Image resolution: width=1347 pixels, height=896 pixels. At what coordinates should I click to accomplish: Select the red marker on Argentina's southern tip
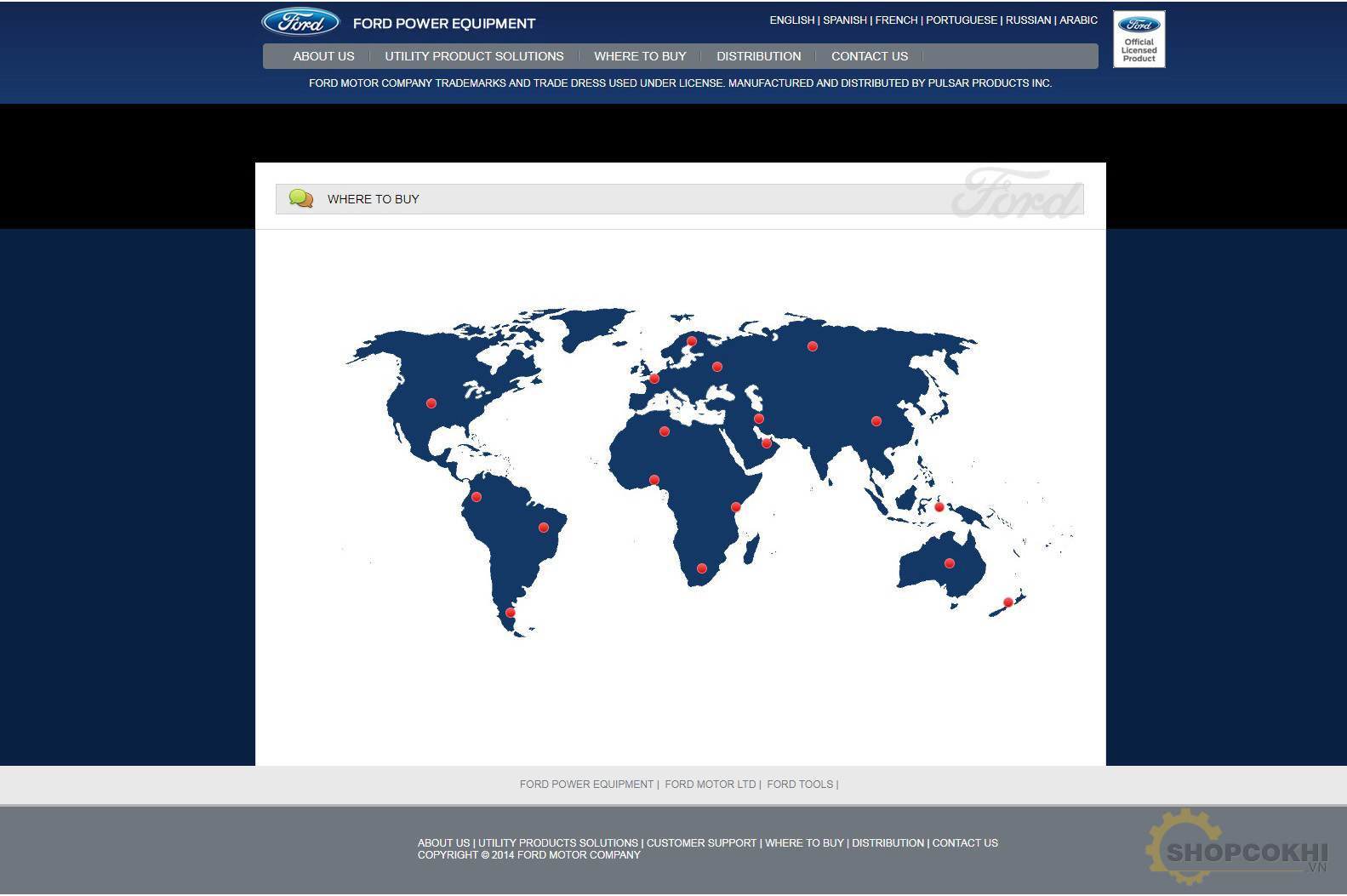pyautogui.click(x=511, y=613)
